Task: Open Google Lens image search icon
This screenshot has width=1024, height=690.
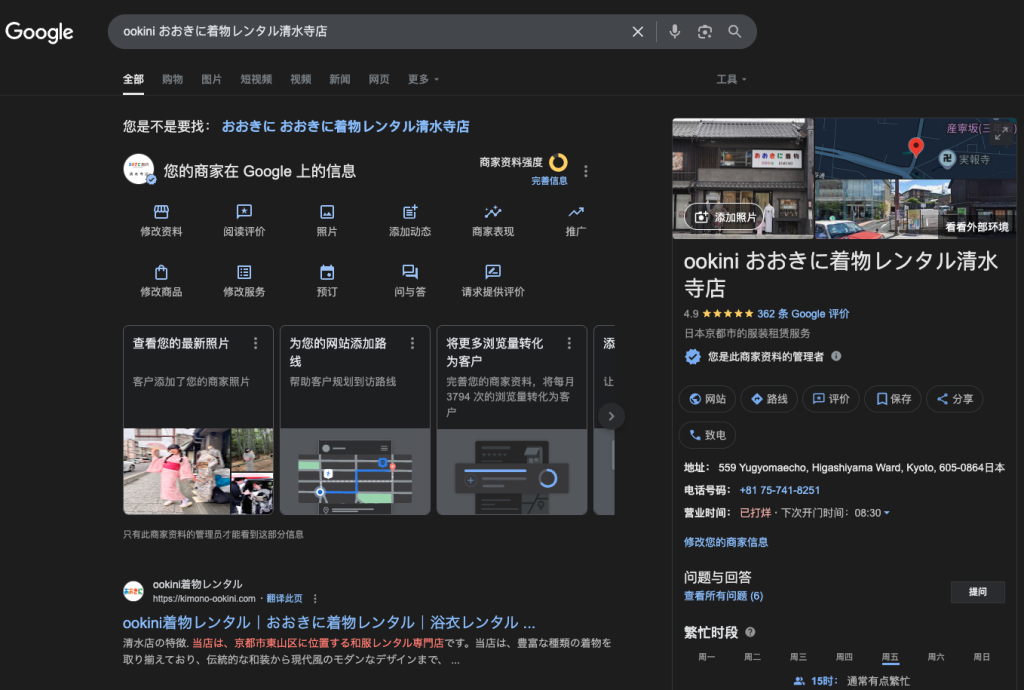Action: tap(705, 31)
